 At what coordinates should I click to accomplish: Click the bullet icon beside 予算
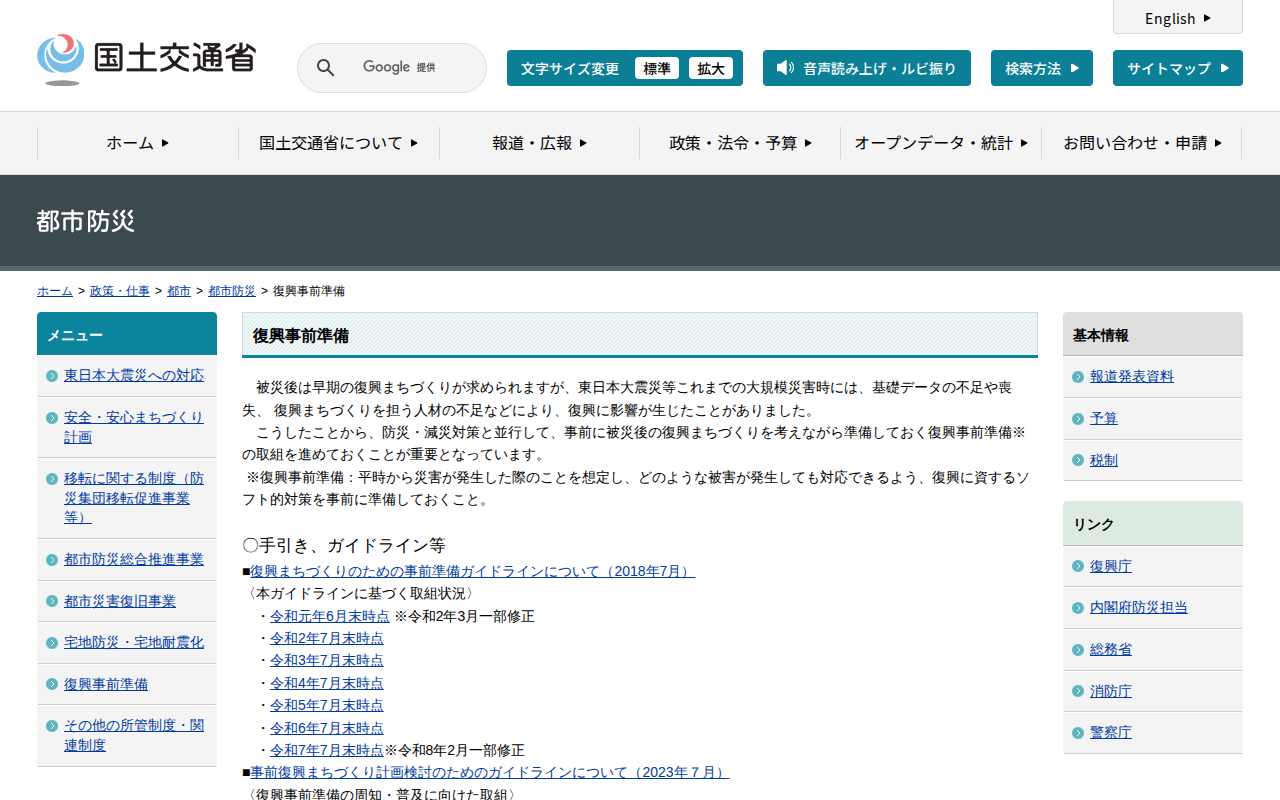pyautogui.click(x=1078, y=419)
